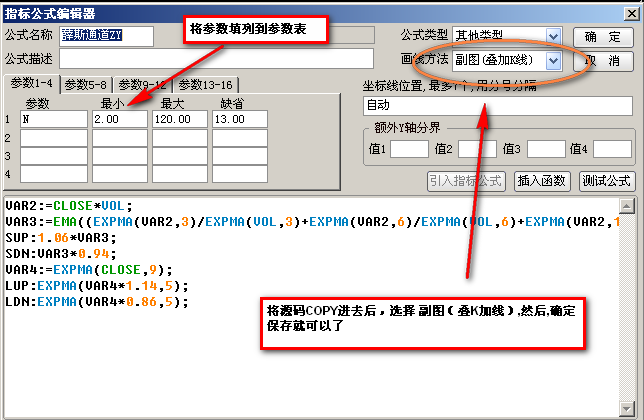The width and height of the screenshot is (644, 420).
Task: Click the 缺省 field with 13.00
Action: [240, 119]
